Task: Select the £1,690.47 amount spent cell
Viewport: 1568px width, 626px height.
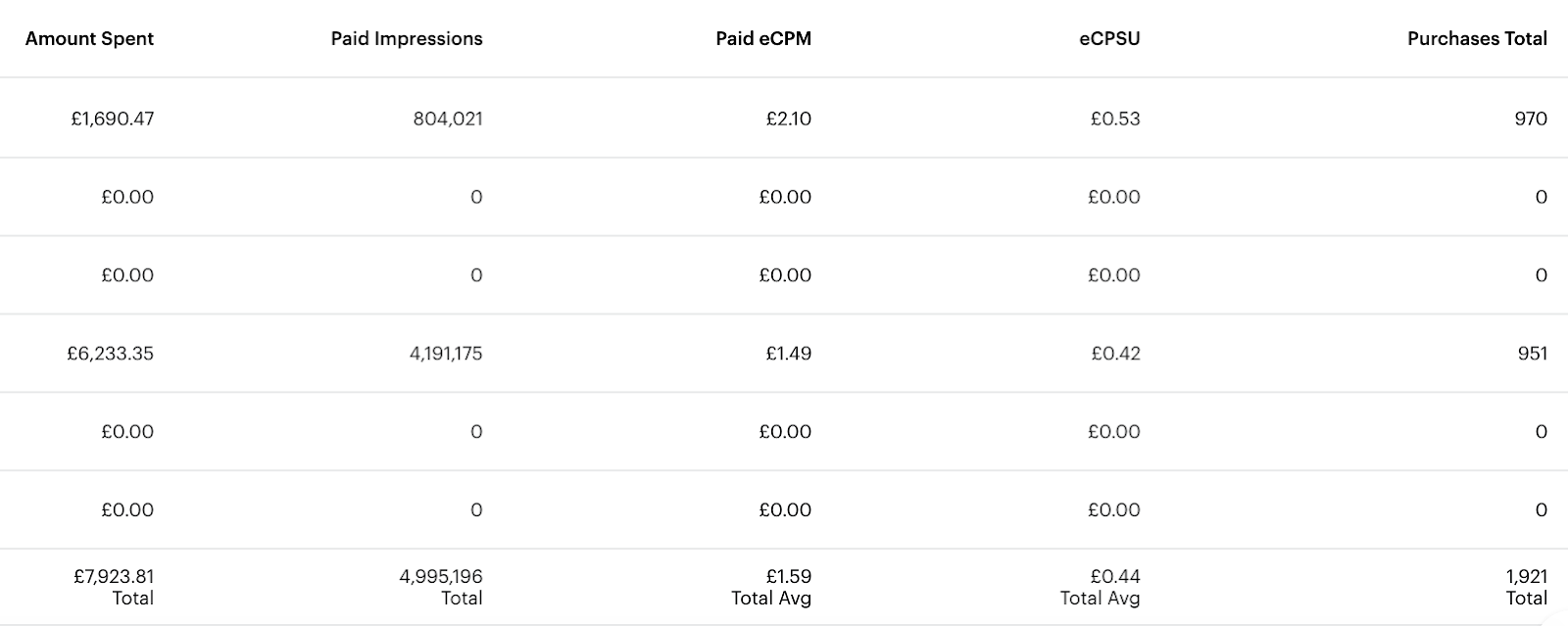Action: pos(113,119)
